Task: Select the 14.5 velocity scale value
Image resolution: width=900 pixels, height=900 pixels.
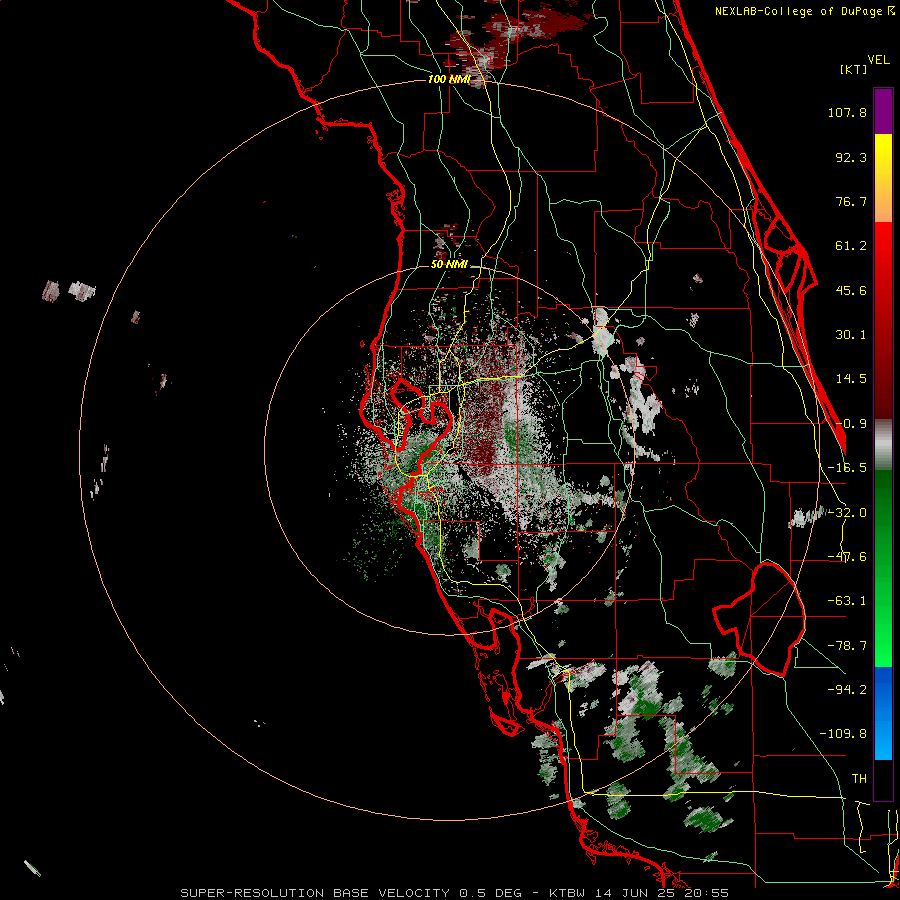Action: [851, 379]
